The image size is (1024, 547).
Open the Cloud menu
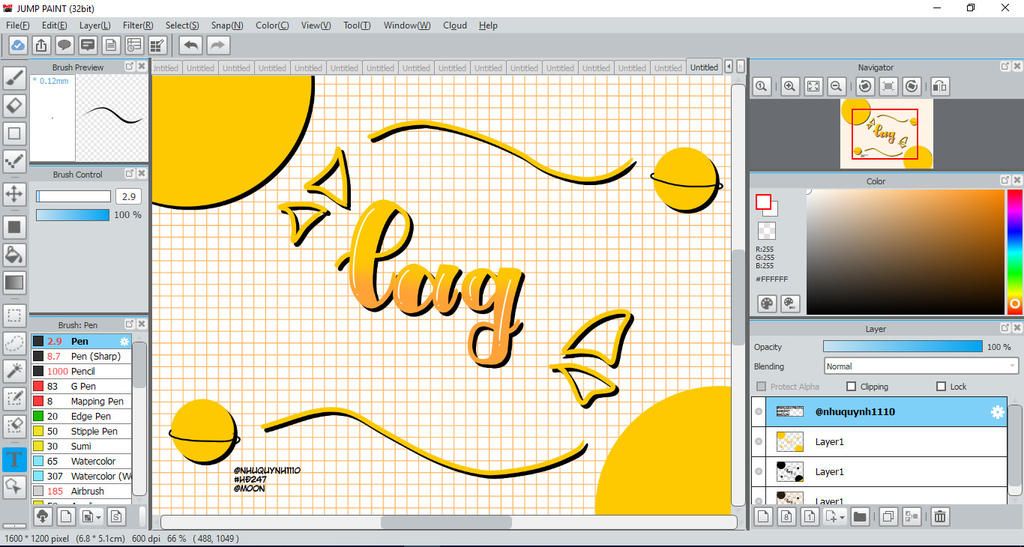tap(455, 25)
